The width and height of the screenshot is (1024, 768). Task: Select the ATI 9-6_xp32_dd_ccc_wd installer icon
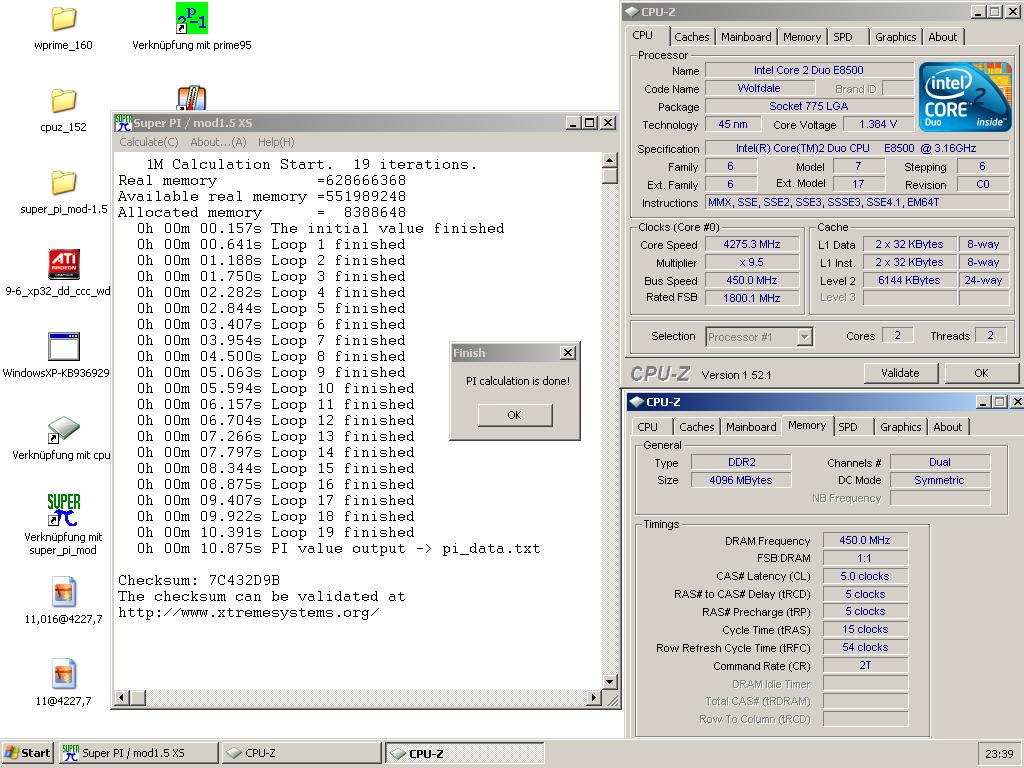click(x=64, y=264)
